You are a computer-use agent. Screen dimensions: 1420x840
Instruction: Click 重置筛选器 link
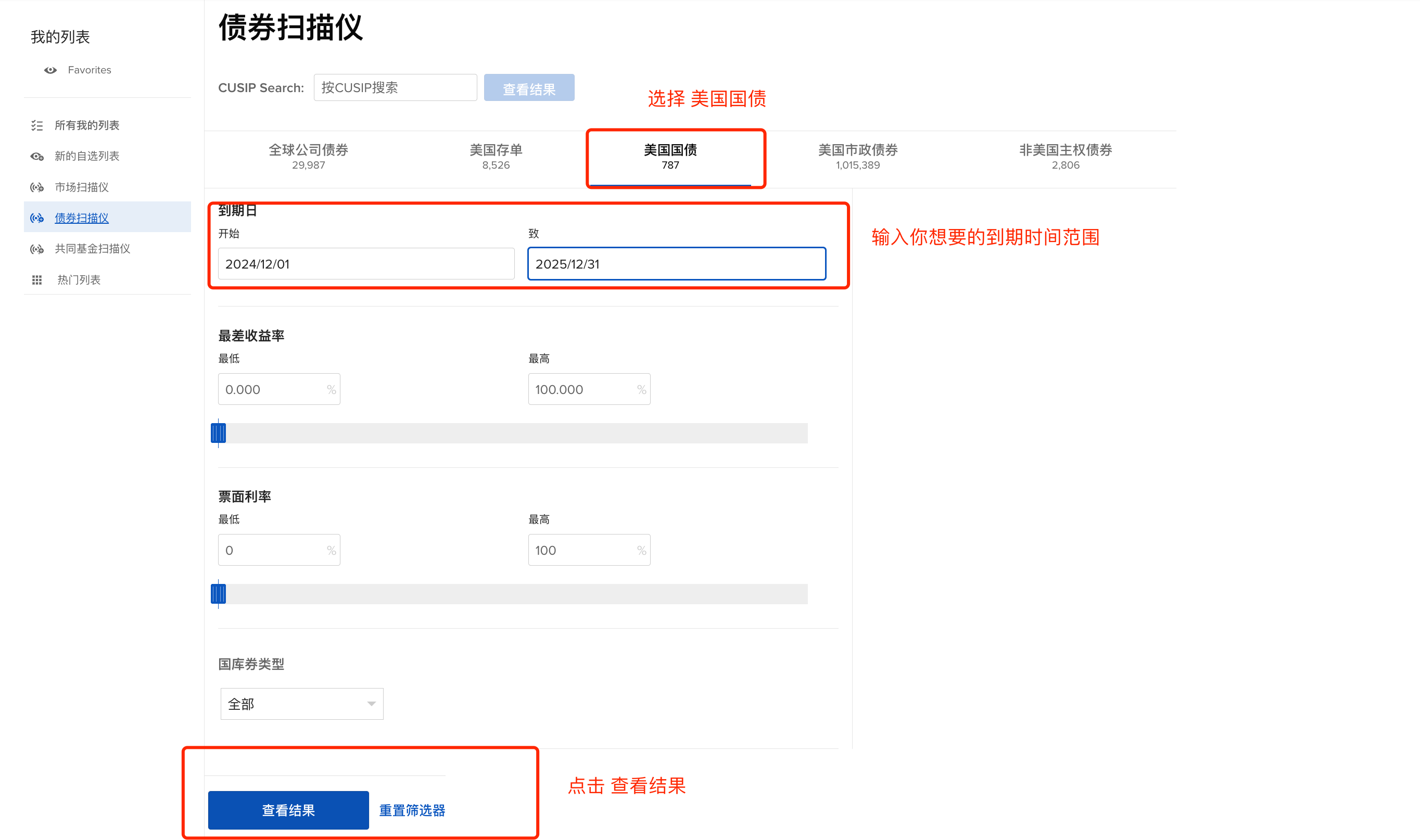412,810
